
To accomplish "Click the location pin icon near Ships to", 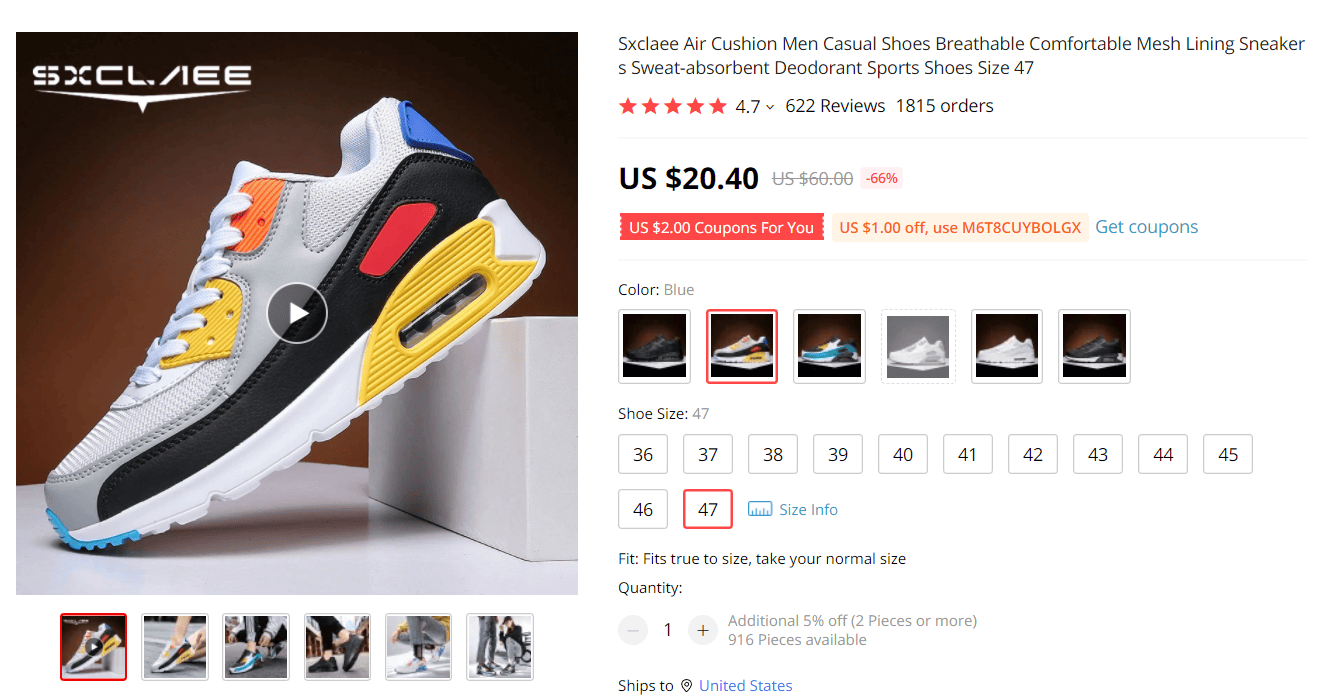I will [686, 686].
